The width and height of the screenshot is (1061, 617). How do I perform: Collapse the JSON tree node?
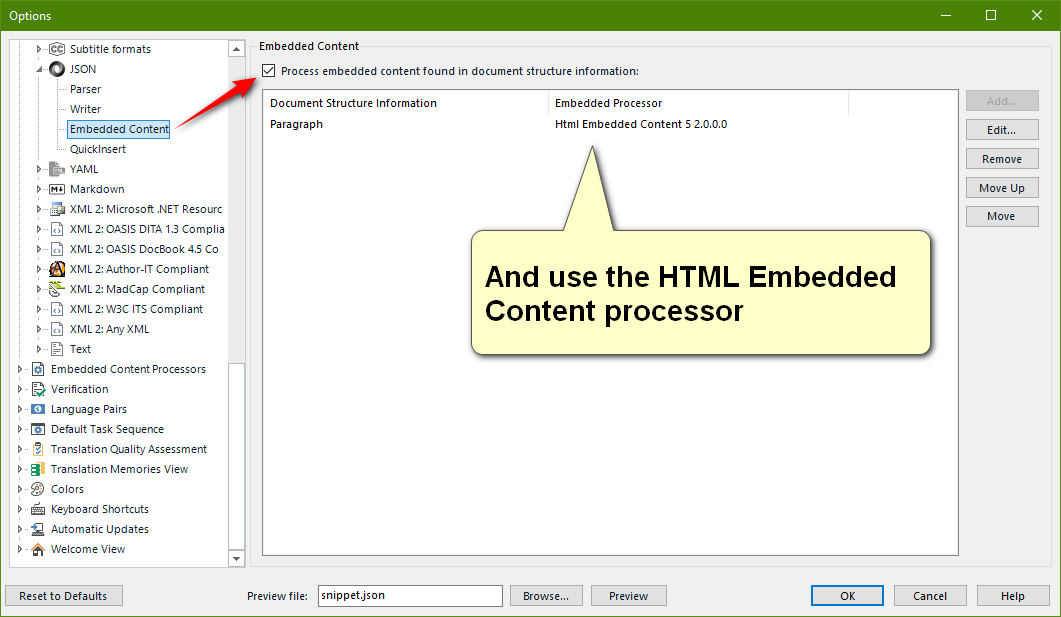pyautogui.click(x=39, y=69)
